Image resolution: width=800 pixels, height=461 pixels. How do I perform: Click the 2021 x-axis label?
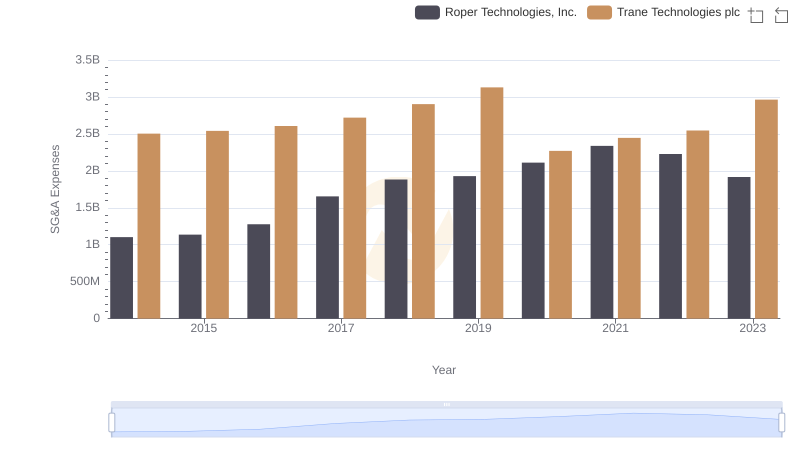click(615, 328)
